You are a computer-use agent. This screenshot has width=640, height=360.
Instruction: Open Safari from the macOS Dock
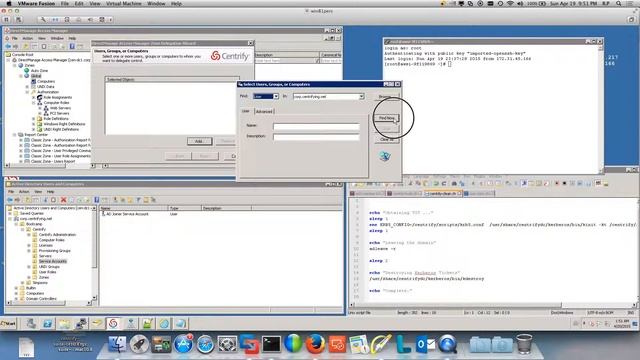point(205,344)
